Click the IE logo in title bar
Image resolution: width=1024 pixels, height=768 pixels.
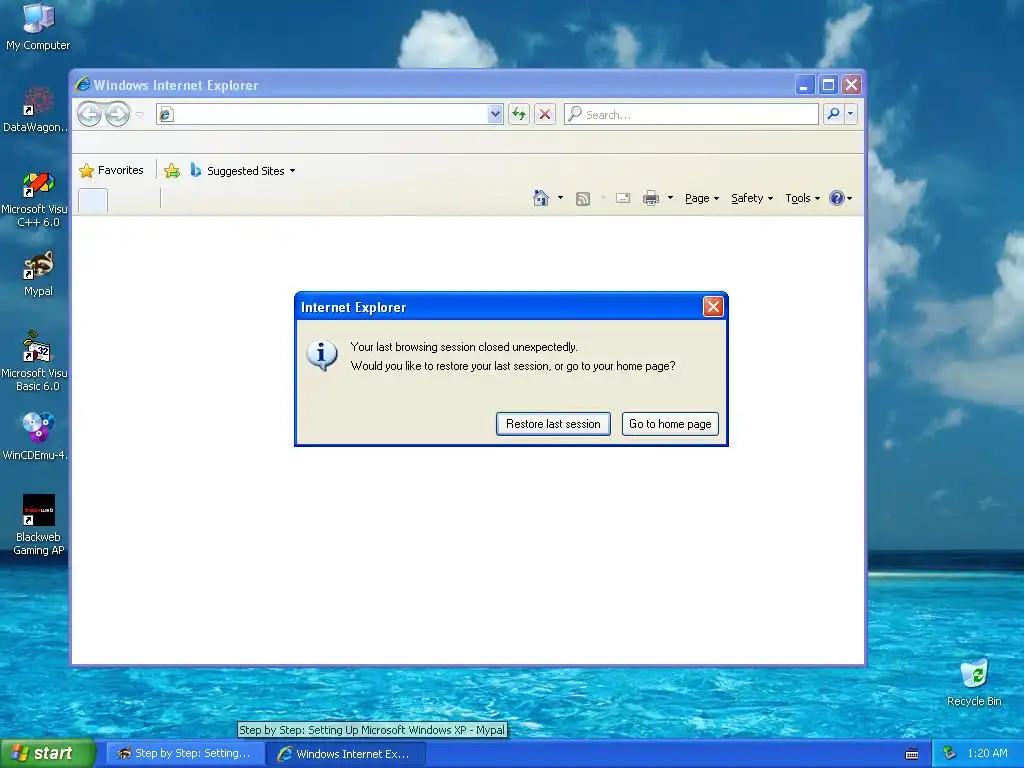[82, 85]
